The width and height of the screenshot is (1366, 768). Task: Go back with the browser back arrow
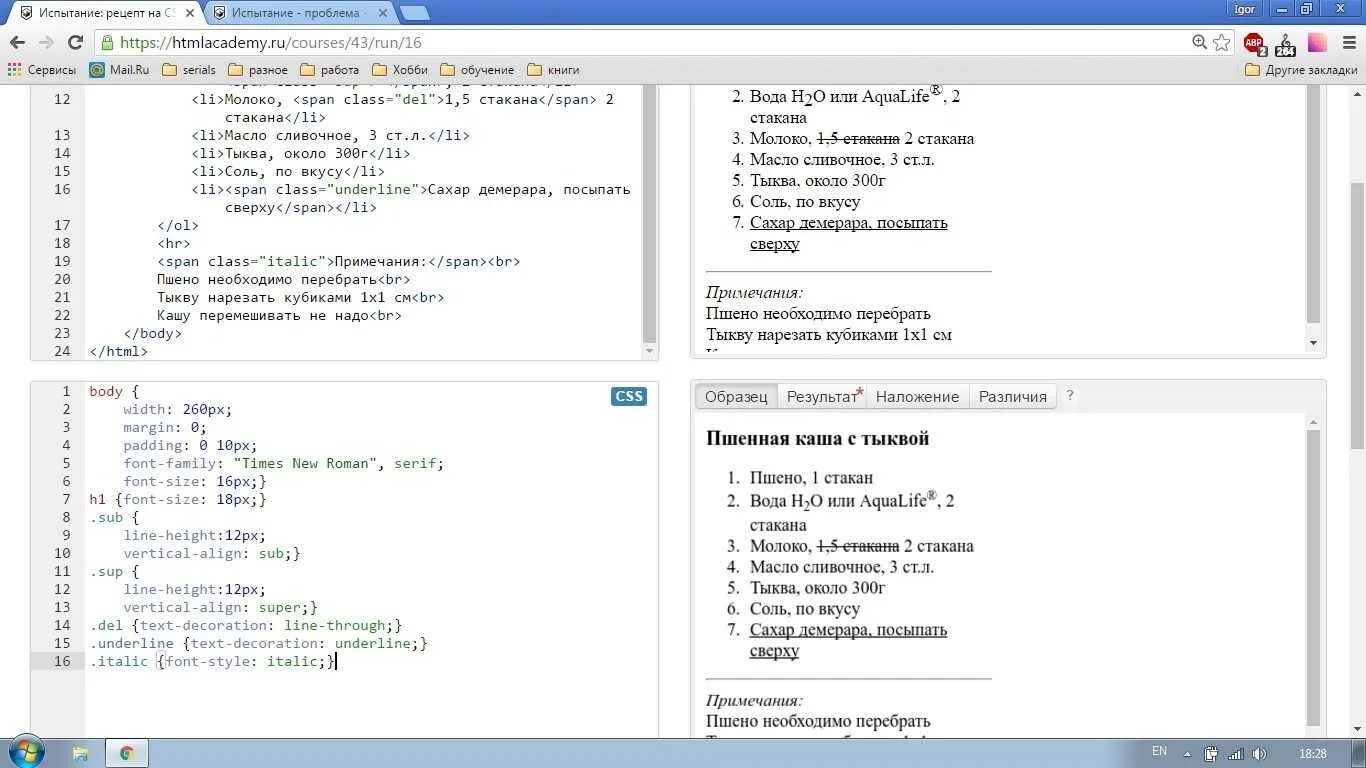pos(17,43)
